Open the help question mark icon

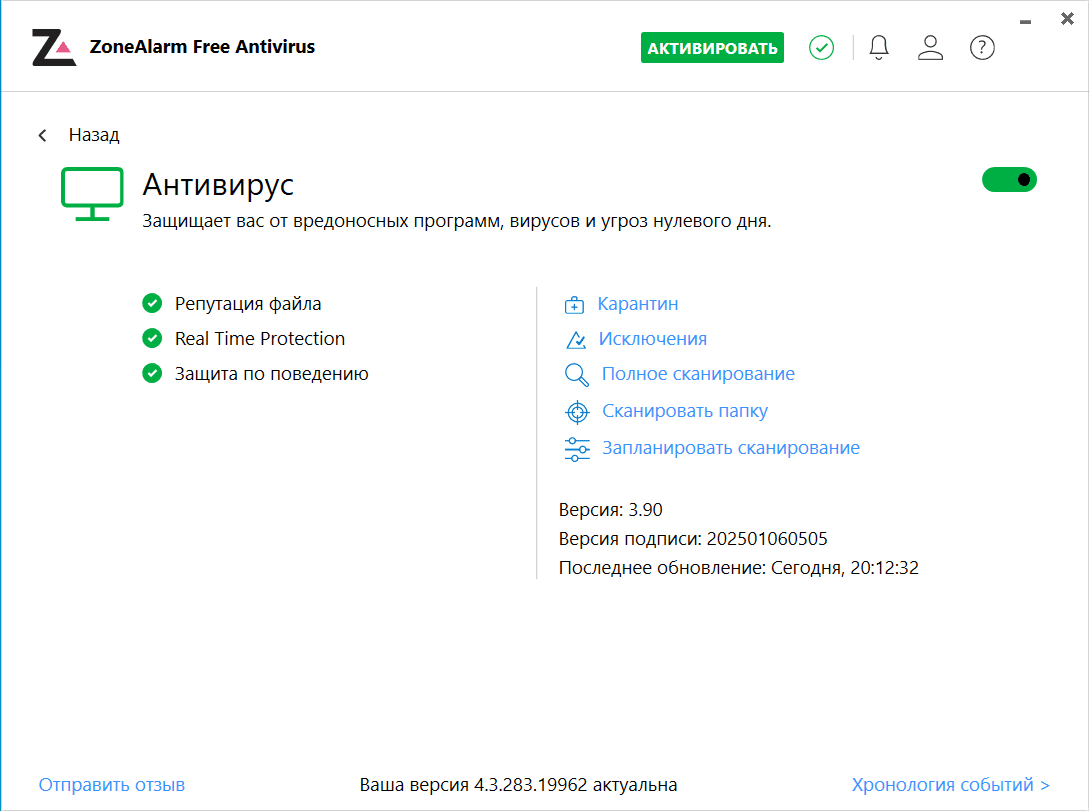(982, 48)
